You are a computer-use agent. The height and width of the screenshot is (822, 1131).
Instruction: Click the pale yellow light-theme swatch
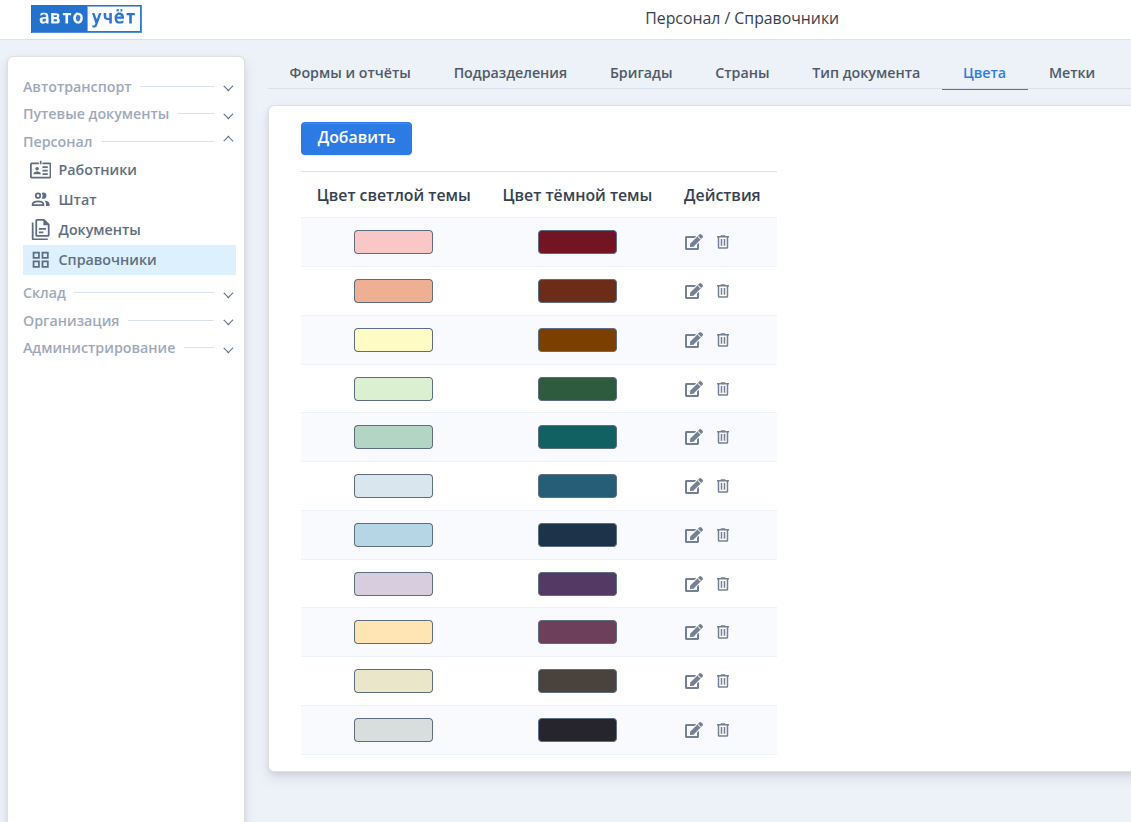tap(393, 340)
